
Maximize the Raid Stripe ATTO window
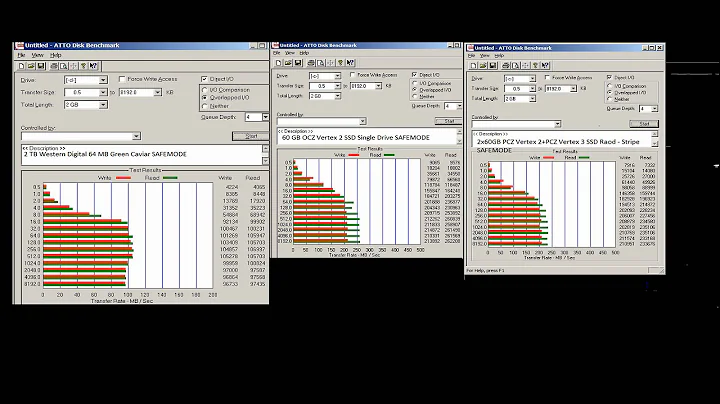coord(652,48)
